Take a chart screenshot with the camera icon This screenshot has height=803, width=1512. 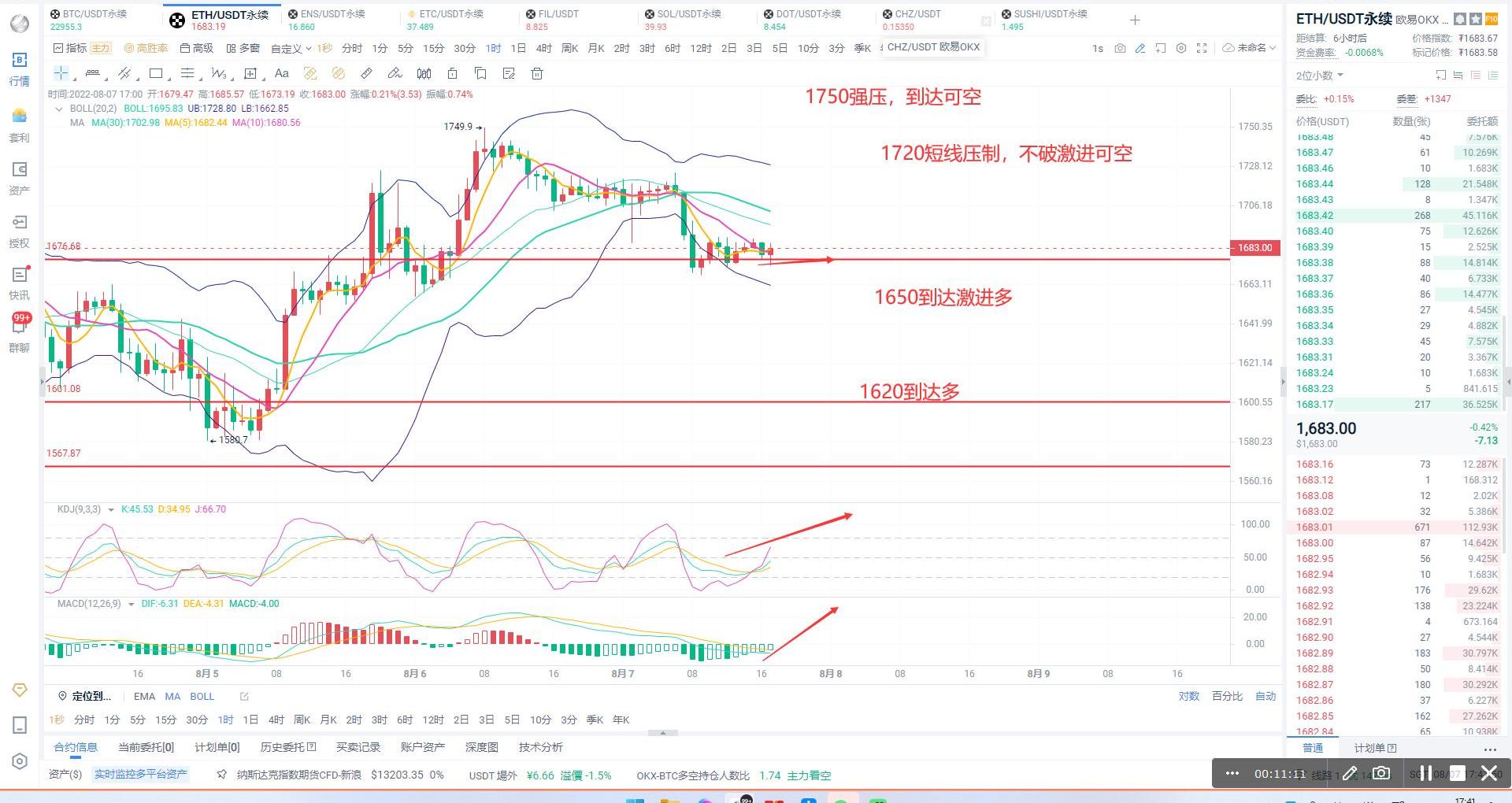pos(1120,48)
